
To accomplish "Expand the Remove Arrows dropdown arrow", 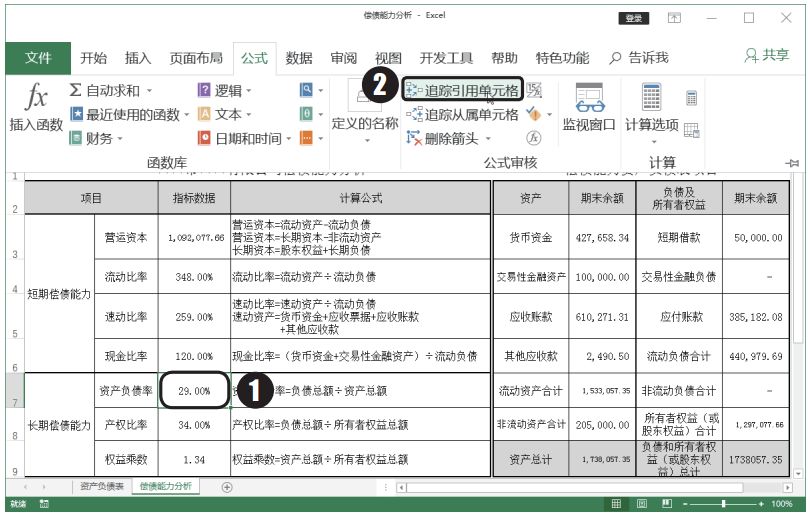I will point(487,138).
